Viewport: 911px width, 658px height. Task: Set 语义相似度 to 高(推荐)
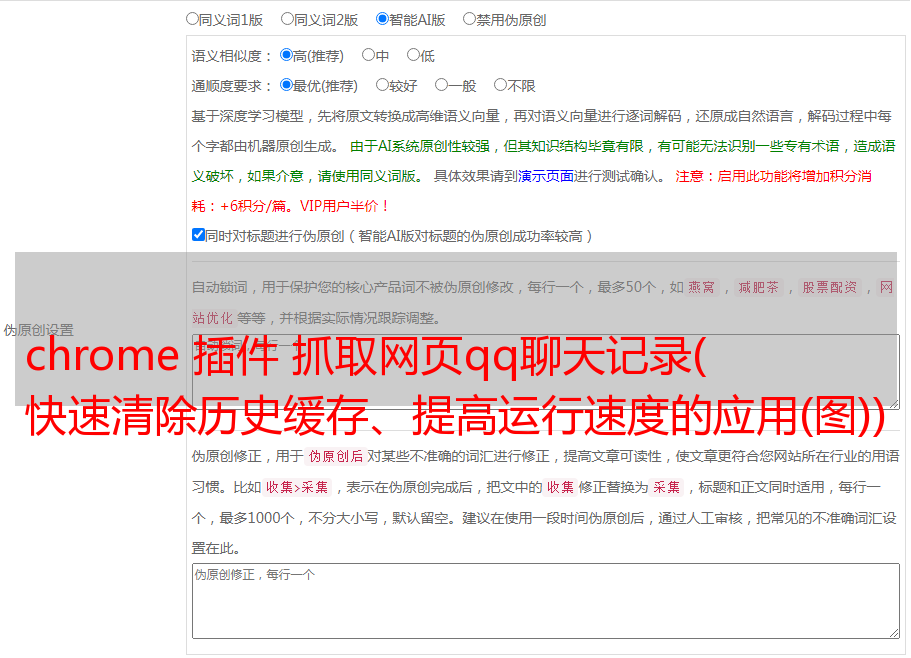(286, 55)
